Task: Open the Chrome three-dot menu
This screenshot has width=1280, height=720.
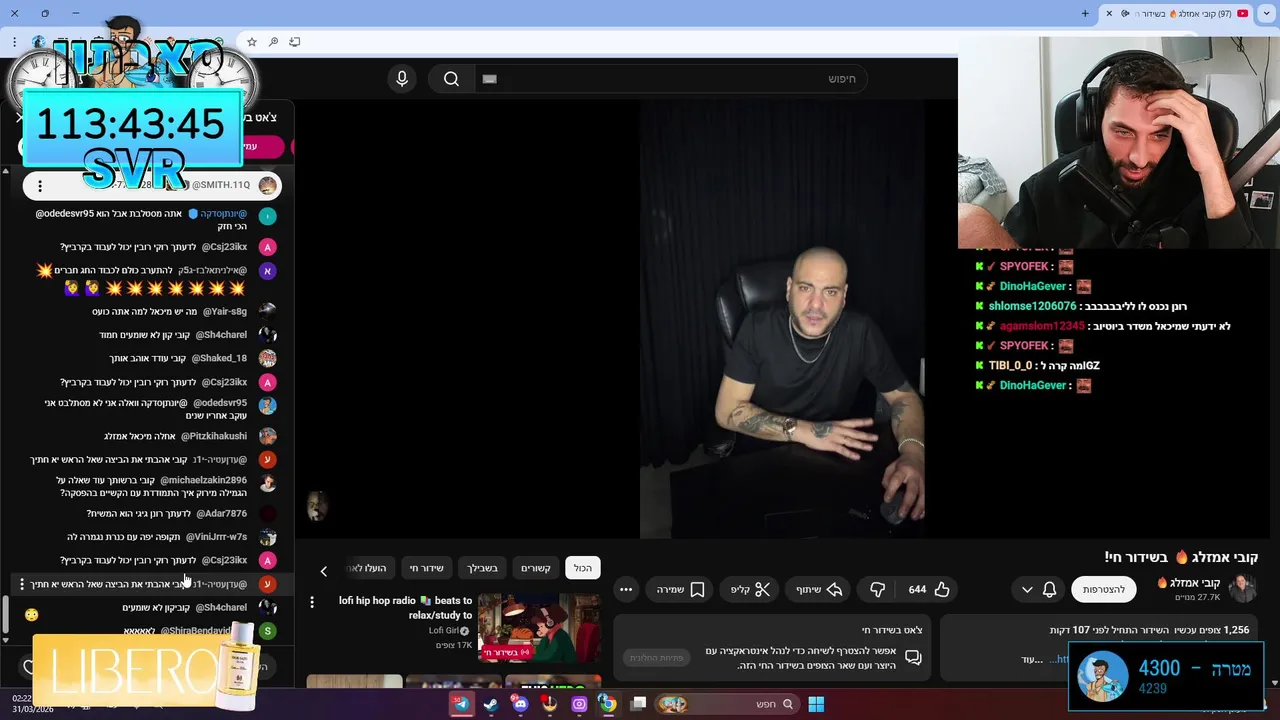Action: click(x=14, y=42)
